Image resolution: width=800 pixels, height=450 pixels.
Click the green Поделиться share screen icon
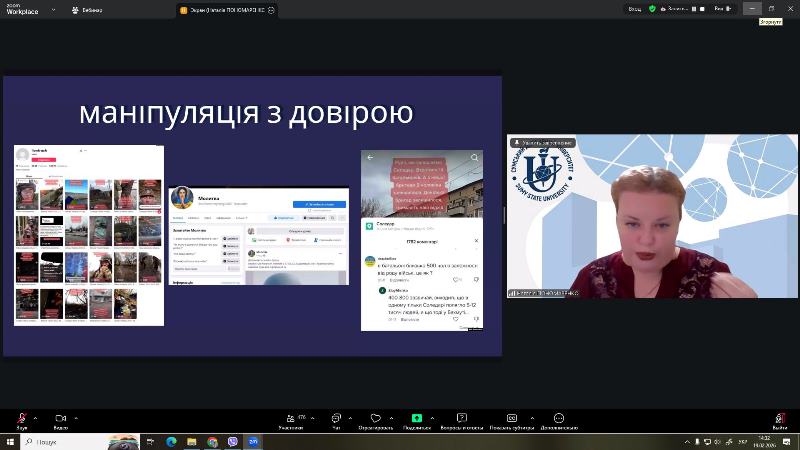pos(417,418)
